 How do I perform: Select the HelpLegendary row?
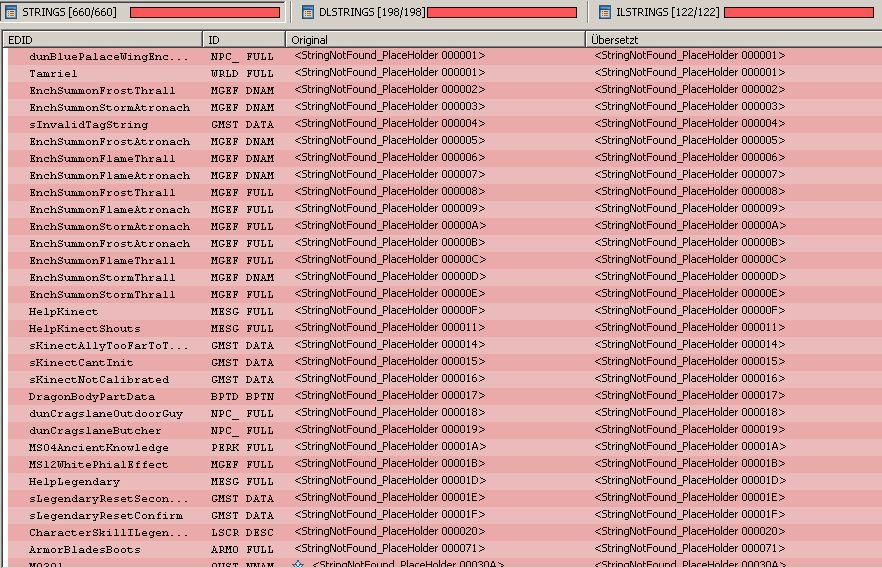click(x=444, y=481)
